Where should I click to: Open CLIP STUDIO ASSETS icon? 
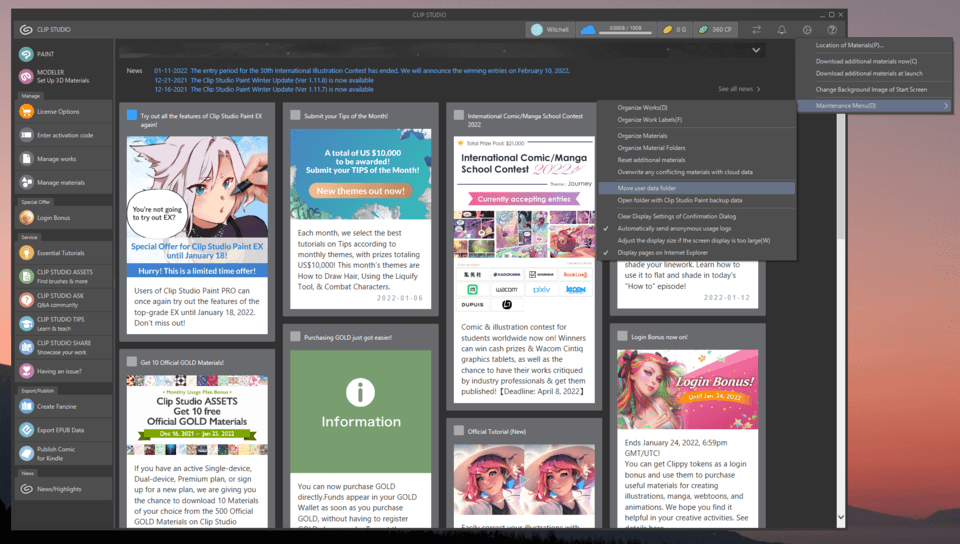(x=26, y=277)
